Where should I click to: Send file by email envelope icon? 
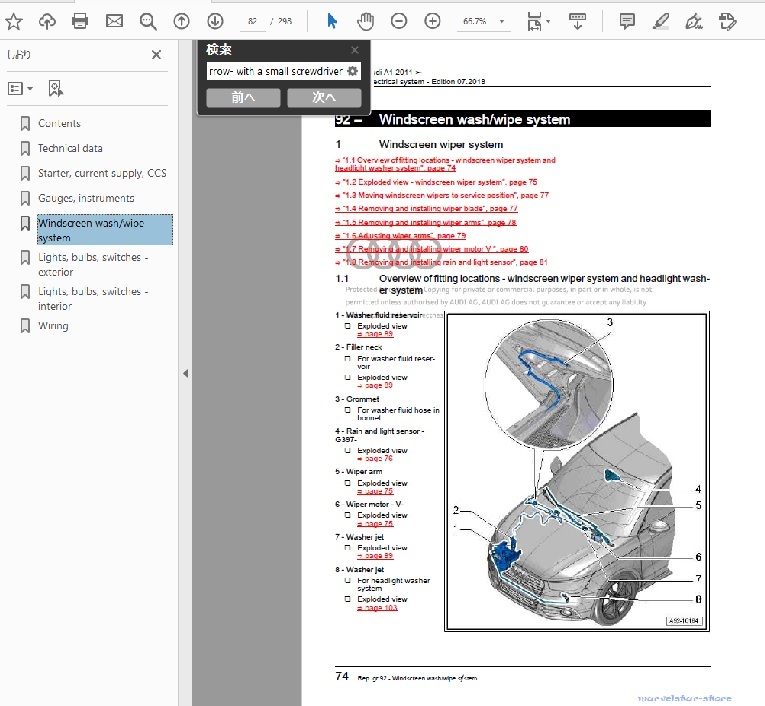coord(114,21)
